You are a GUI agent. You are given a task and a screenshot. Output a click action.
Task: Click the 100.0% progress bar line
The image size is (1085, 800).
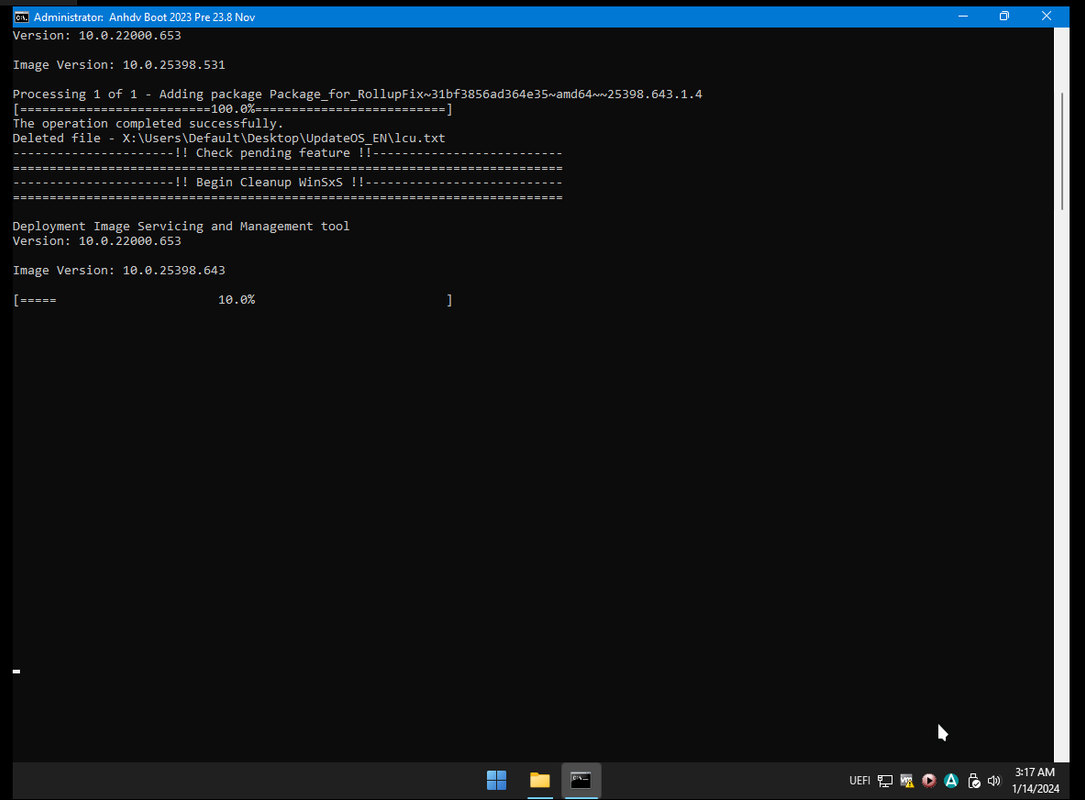click(x=232, y=109)
